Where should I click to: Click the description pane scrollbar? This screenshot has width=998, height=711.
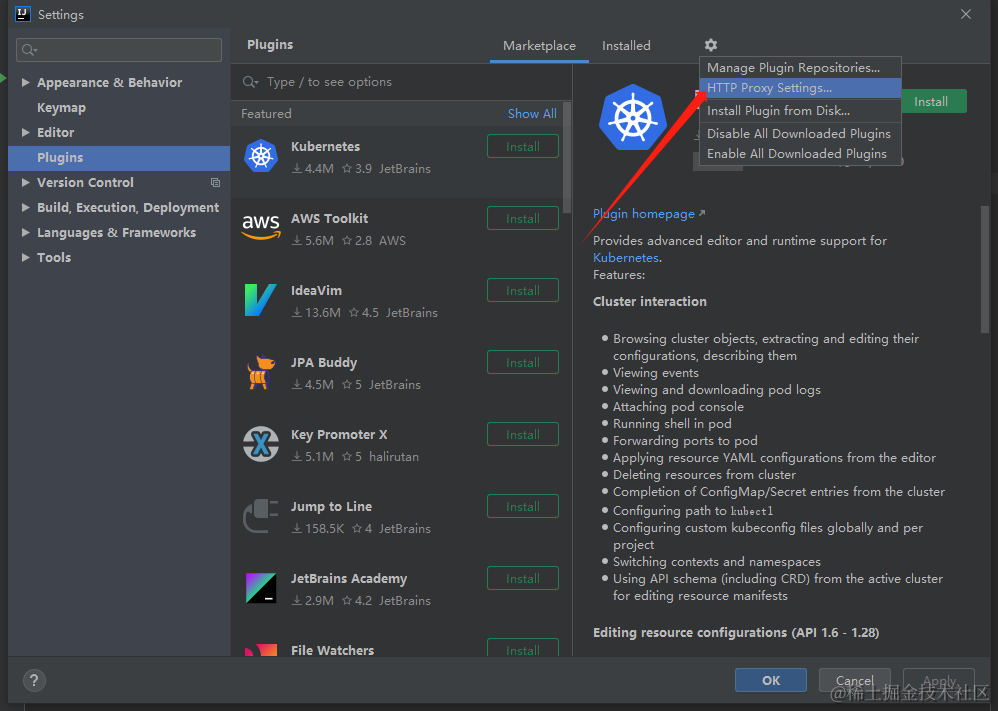pos(985,269)
